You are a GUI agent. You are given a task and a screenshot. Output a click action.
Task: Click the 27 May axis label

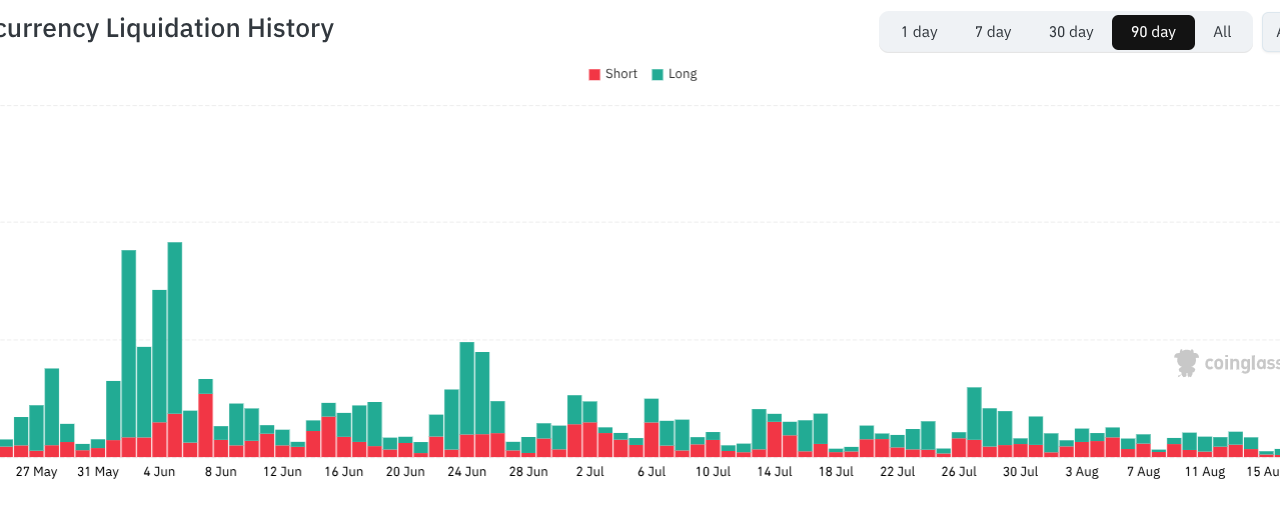[37, 472]
